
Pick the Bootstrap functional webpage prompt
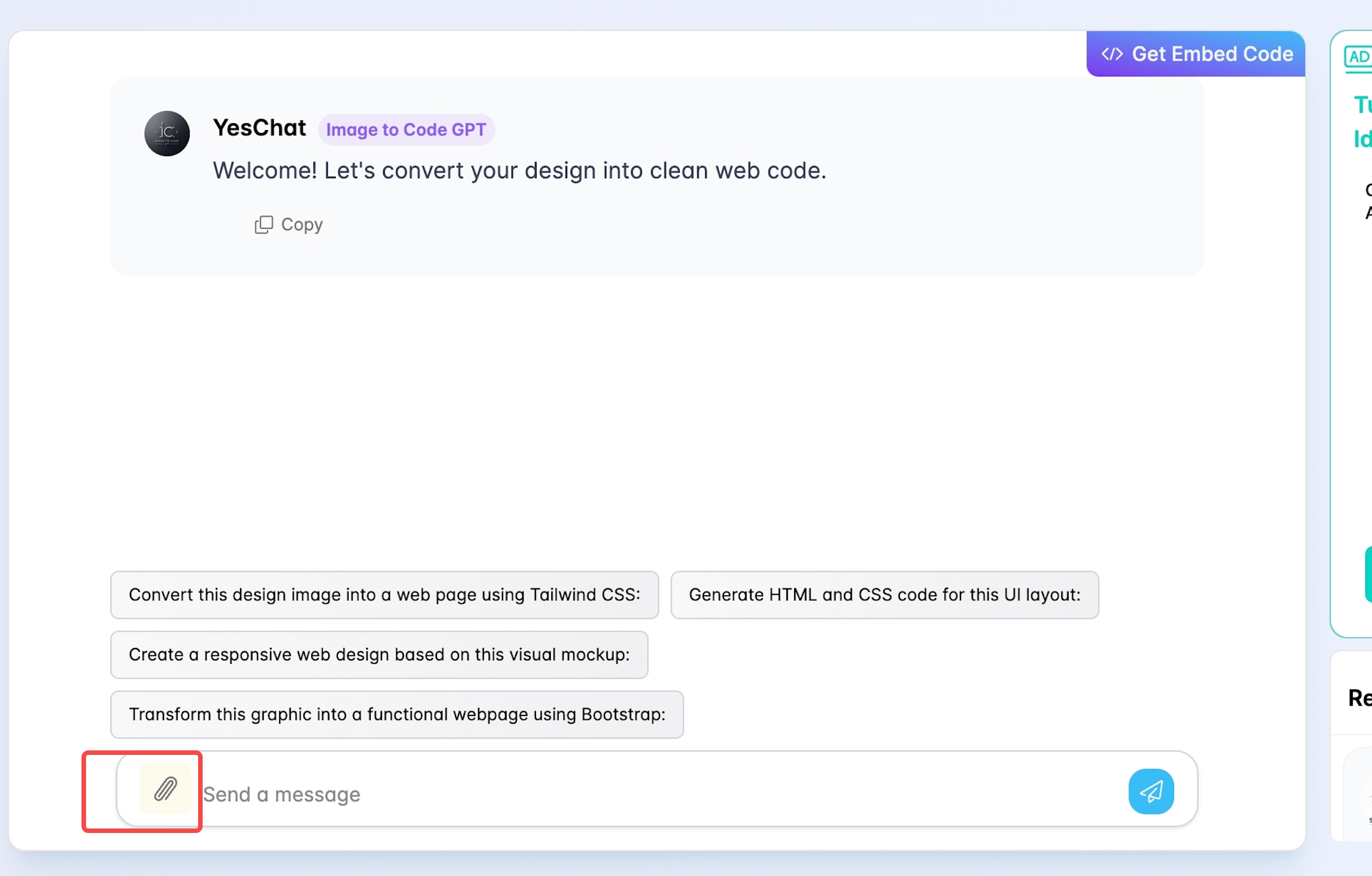point(397,714)
